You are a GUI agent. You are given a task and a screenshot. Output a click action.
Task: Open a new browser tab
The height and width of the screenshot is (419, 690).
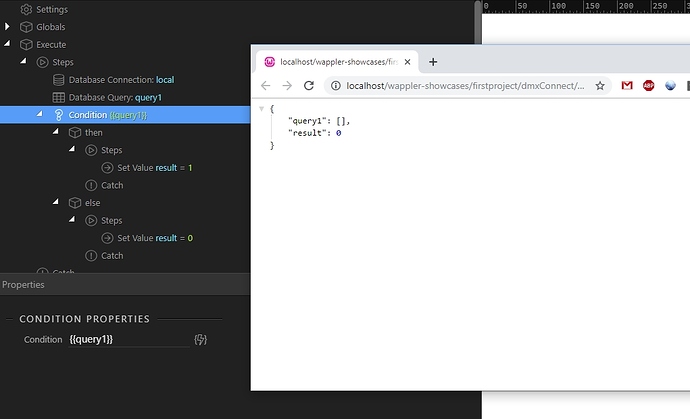coord(433,62)
